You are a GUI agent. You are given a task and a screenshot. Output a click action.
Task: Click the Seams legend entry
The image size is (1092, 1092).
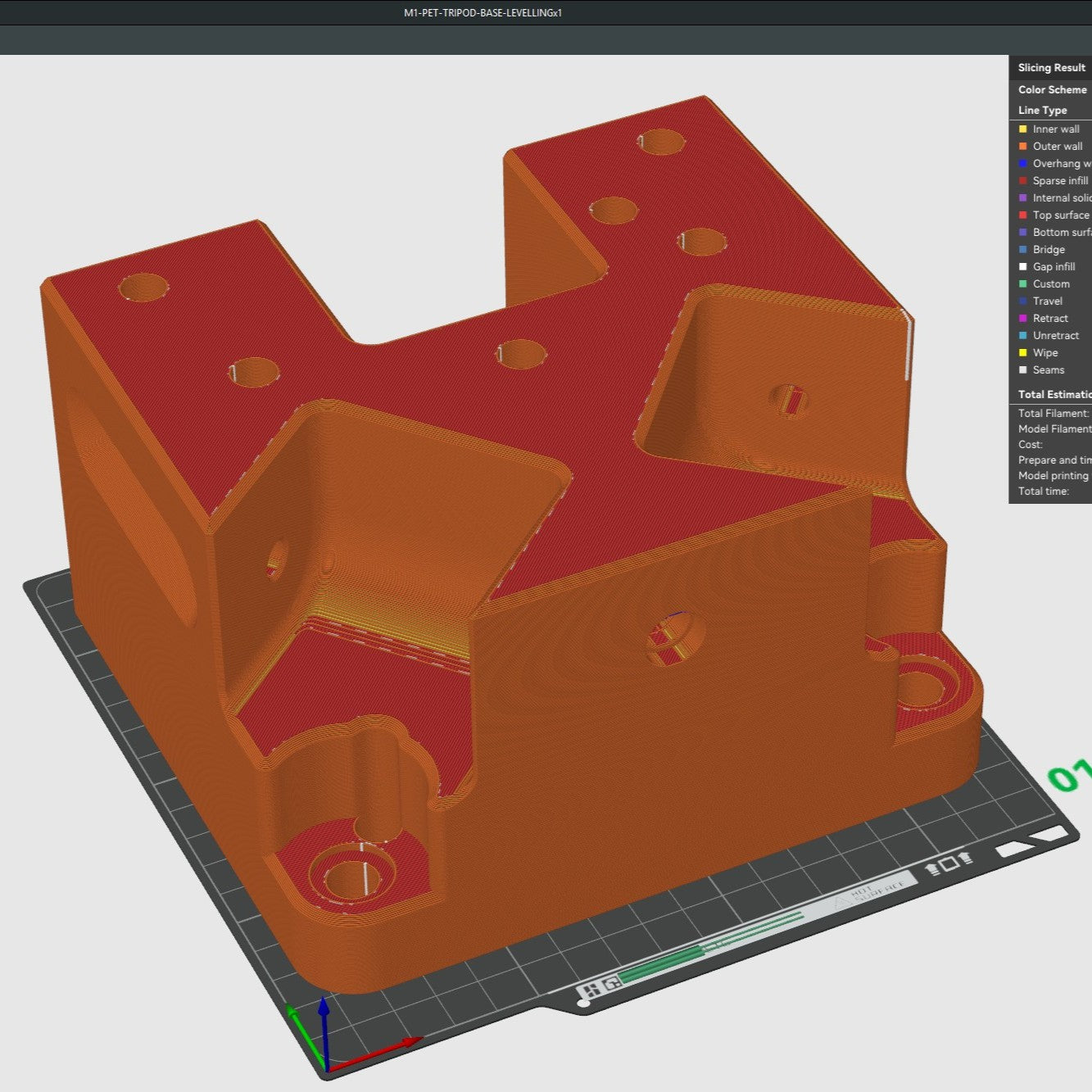click(x=1042, y=369)
